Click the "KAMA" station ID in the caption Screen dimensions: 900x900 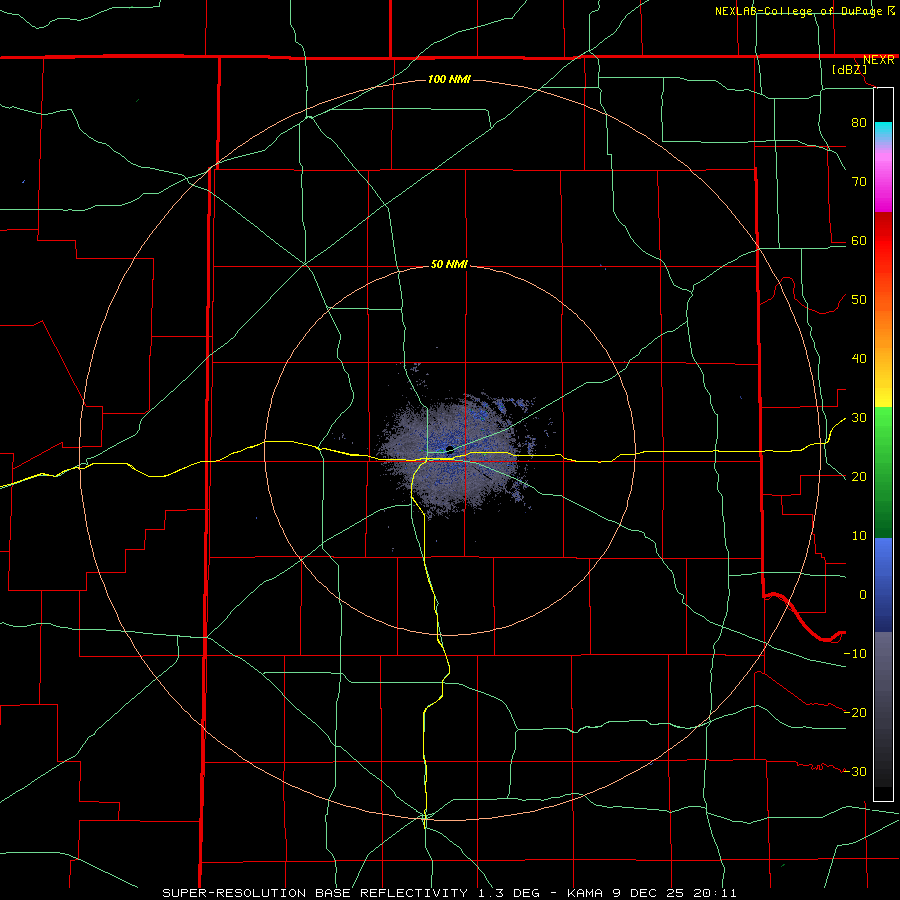[585, 893]
